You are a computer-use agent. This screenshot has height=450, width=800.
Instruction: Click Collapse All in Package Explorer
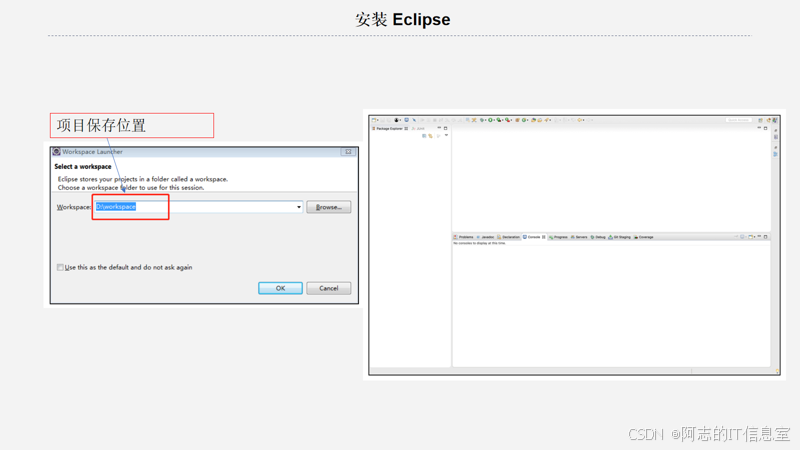click(x=424, y=136)
